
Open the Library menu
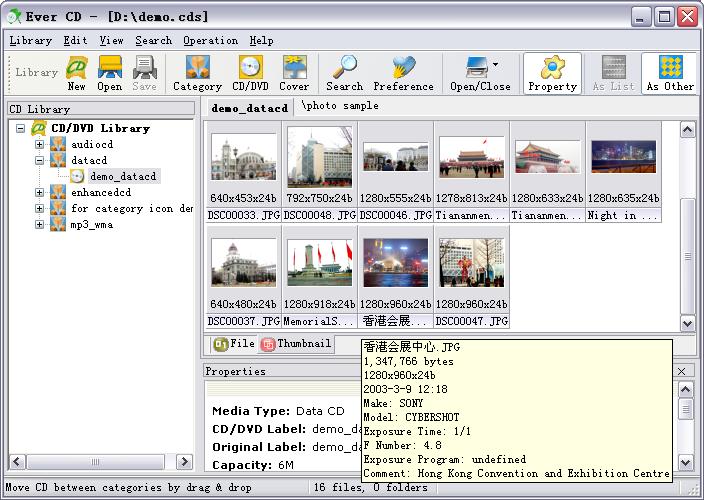point(31,41)
